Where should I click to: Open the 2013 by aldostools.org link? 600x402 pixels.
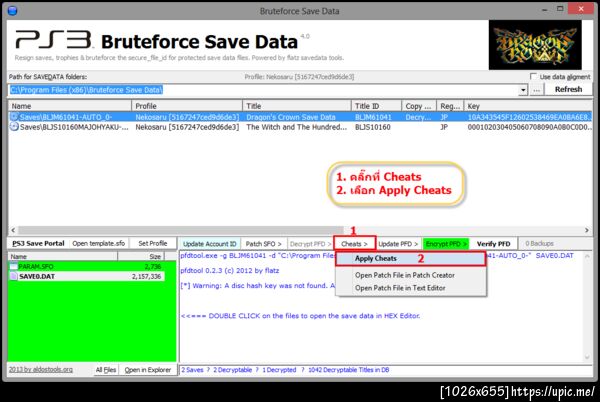click(41, 369)
